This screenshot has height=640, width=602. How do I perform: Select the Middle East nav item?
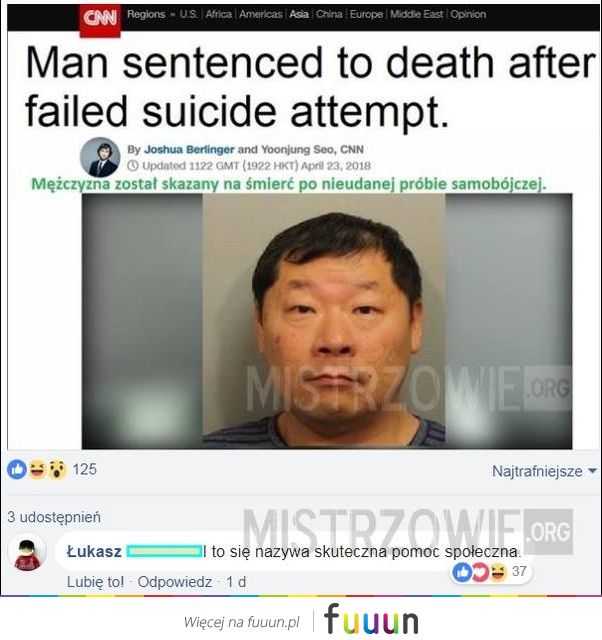(416, 14)
